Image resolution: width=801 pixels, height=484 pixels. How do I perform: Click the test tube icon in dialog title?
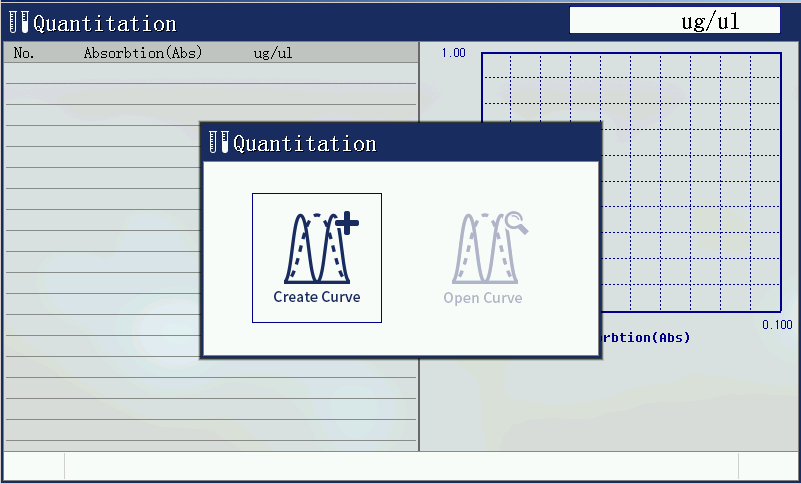pos(219,143)
